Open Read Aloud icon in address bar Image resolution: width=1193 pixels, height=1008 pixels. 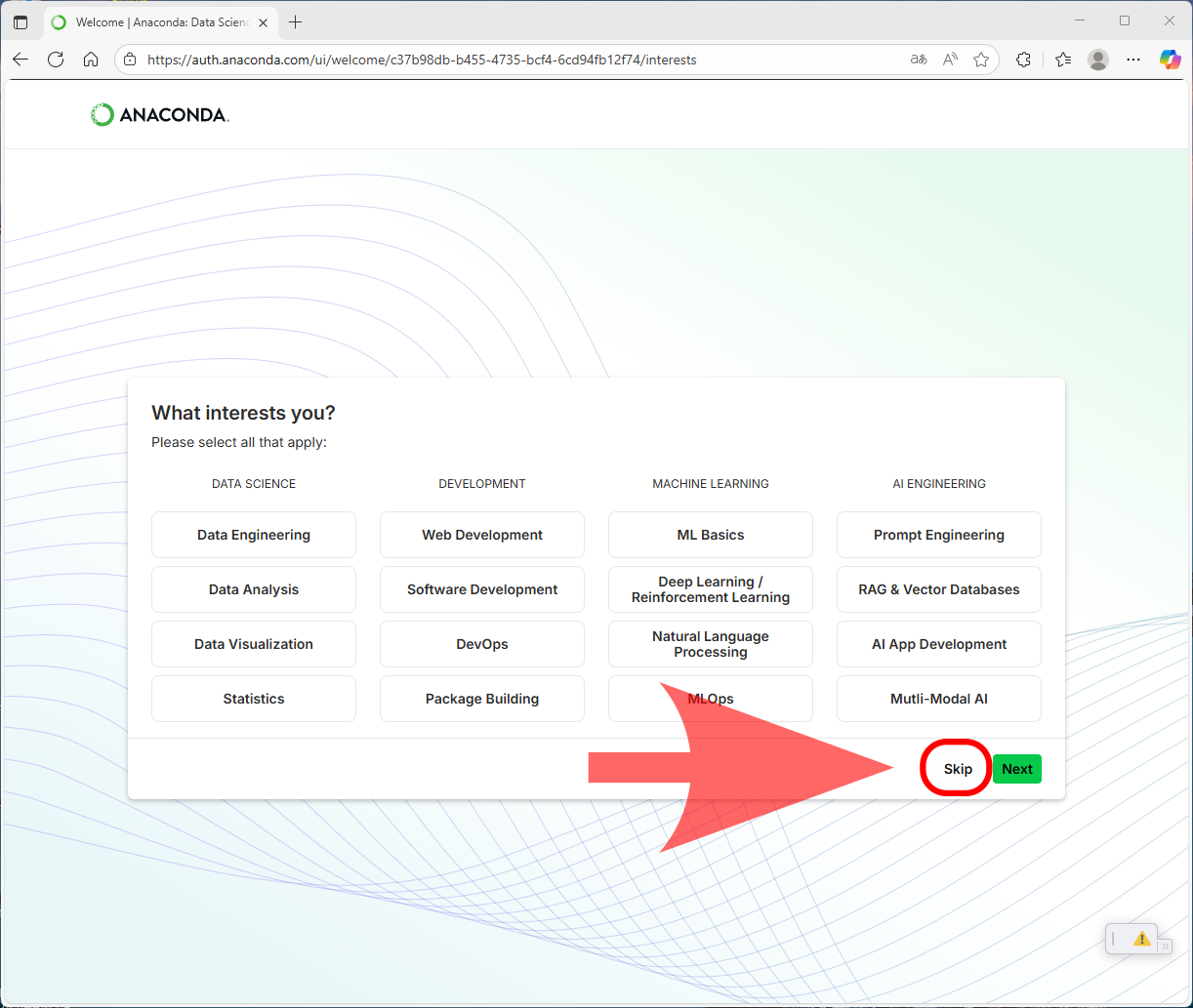coord(950,60)
